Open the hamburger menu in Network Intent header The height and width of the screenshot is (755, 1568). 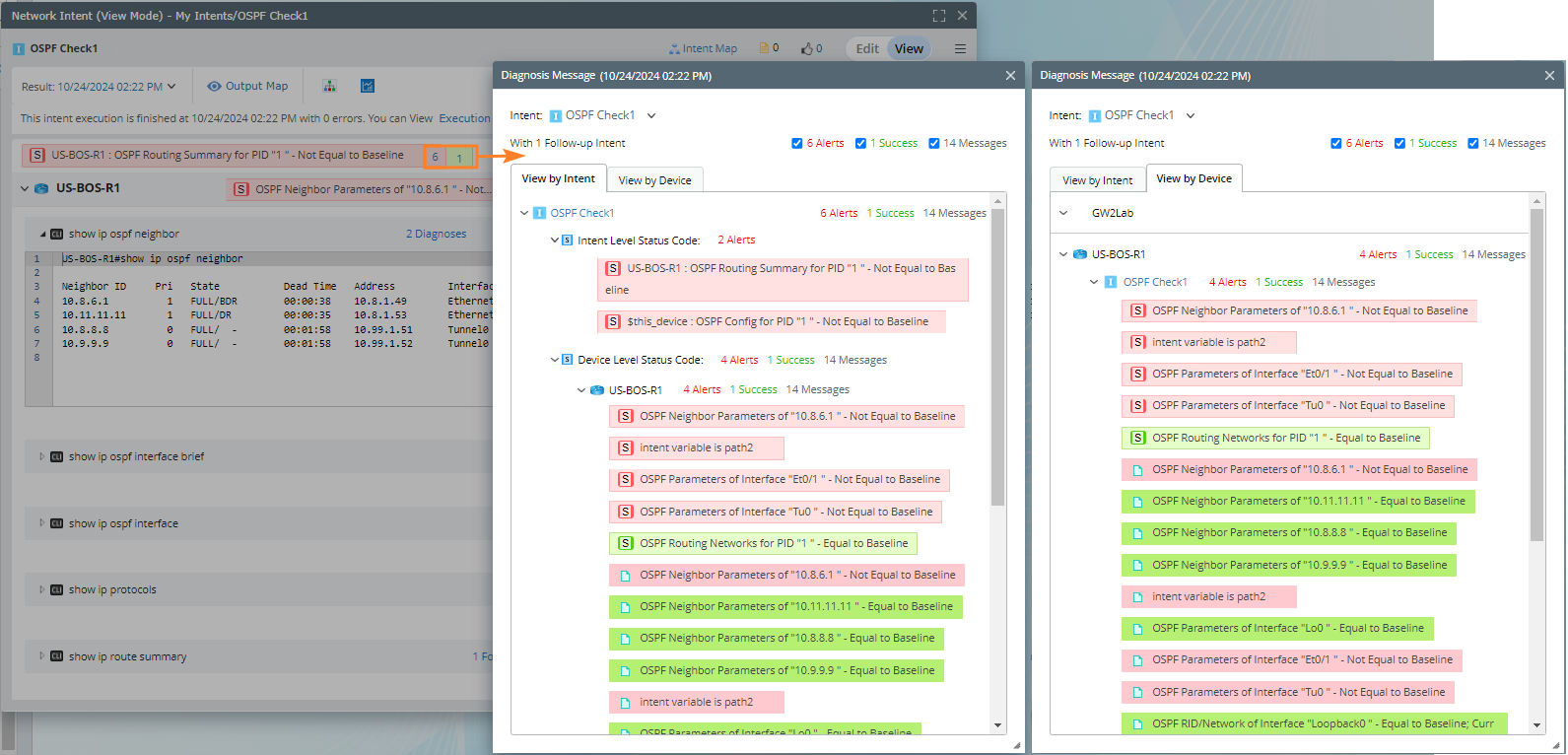960,48
